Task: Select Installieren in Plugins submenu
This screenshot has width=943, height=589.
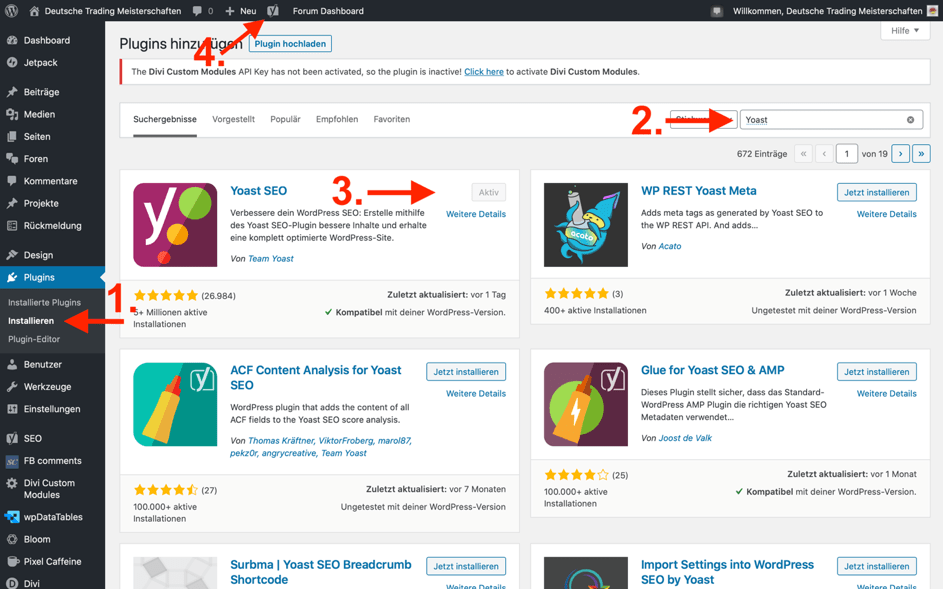Action: (31, 321)
